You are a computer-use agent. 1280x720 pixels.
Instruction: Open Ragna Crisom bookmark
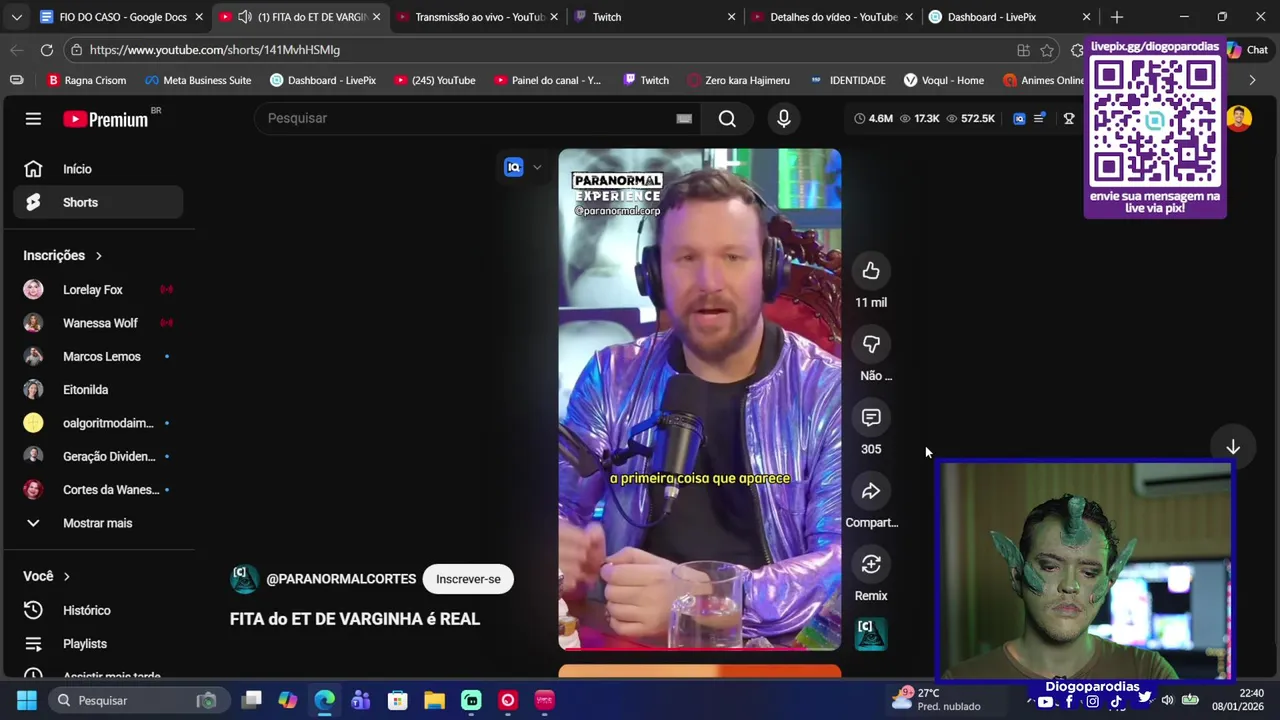click(86, 80)
